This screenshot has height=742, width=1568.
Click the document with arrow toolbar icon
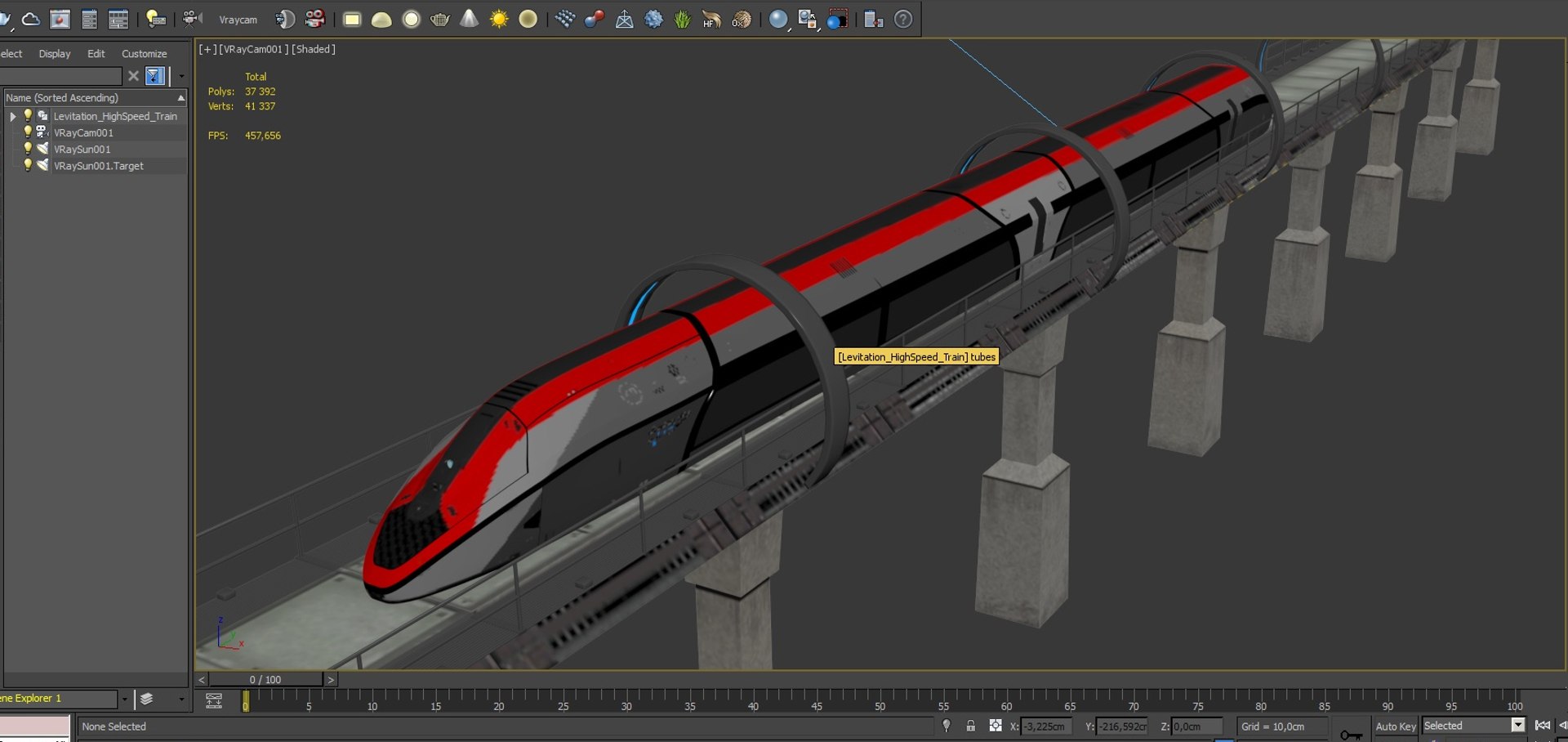point(874,19)
